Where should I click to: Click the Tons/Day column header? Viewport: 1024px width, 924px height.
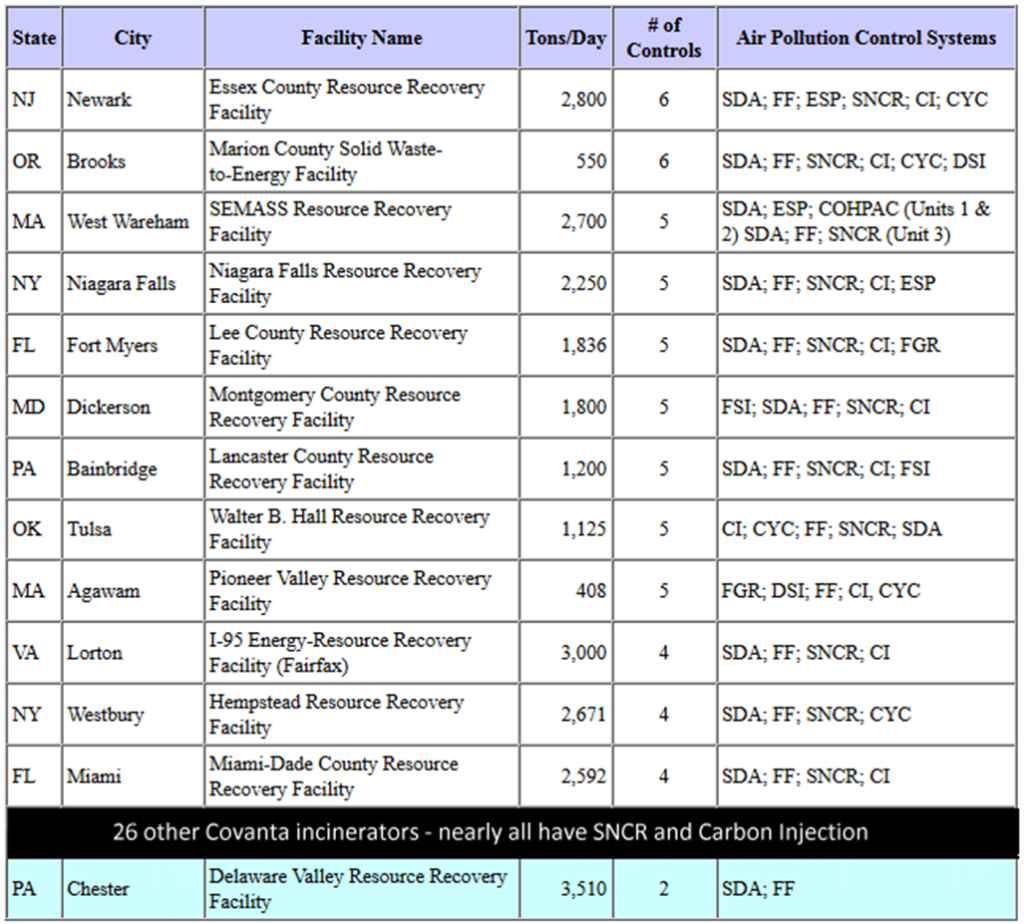point(566,38)
